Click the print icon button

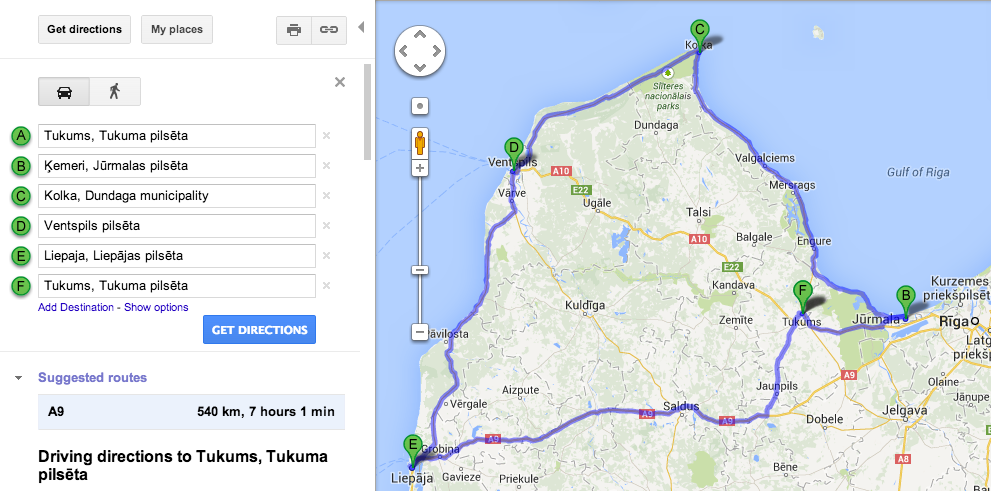[x=294, y=30]
